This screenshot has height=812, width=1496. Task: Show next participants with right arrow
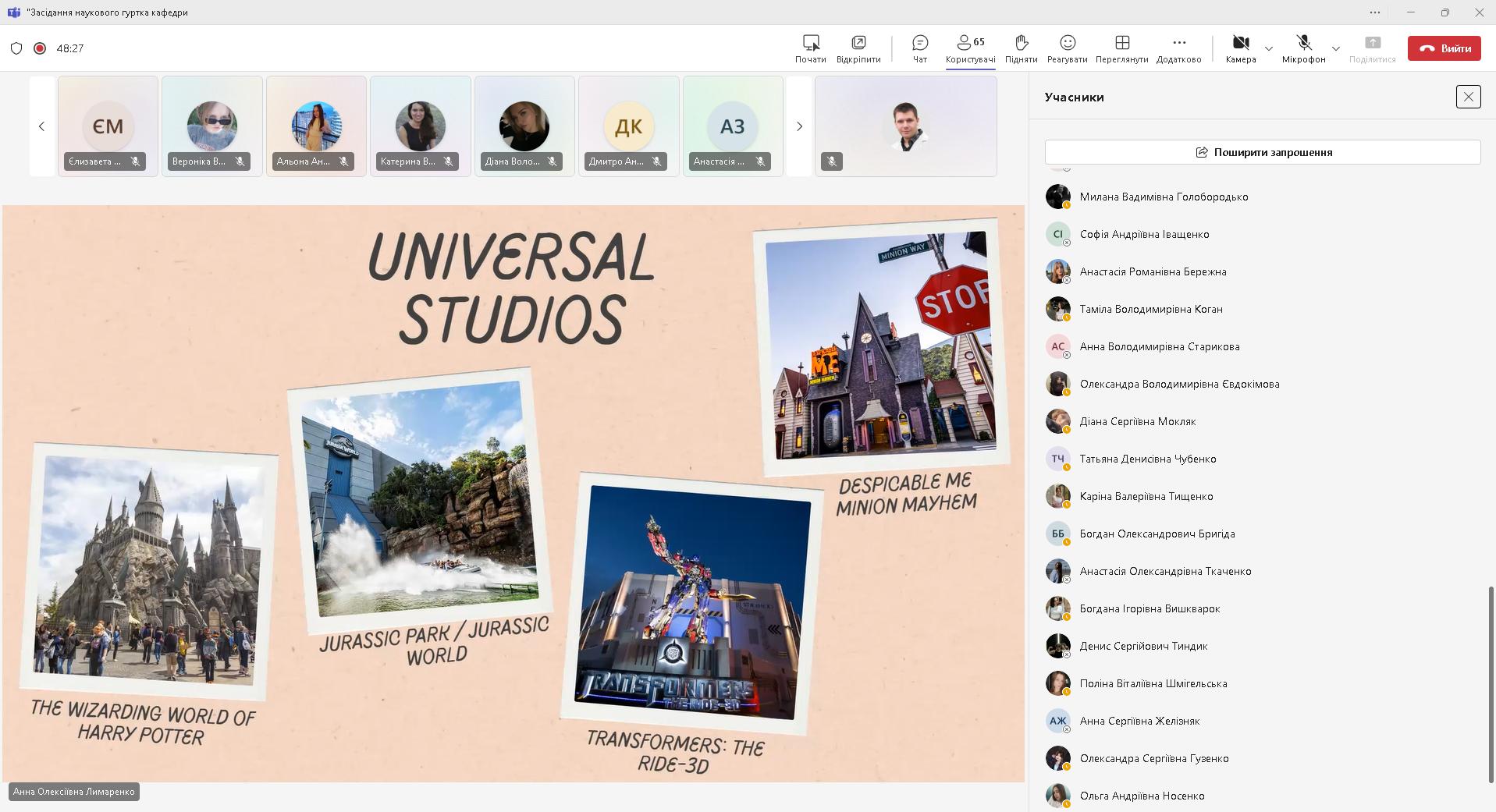tap(799, 126)
